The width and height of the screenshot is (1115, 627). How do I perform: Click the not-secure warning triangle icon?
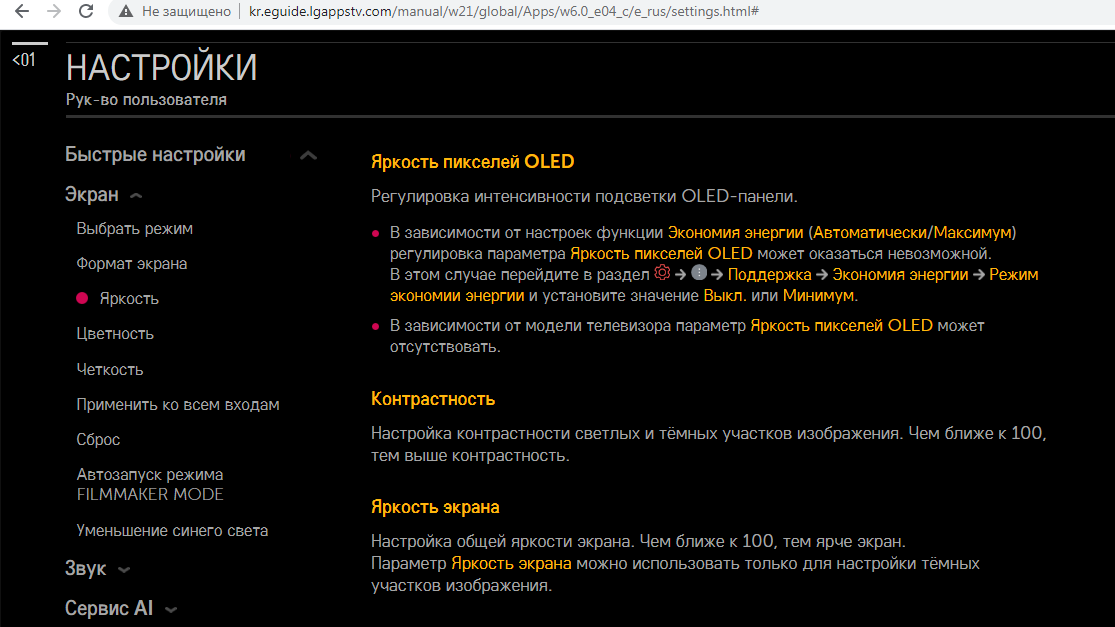125,12
